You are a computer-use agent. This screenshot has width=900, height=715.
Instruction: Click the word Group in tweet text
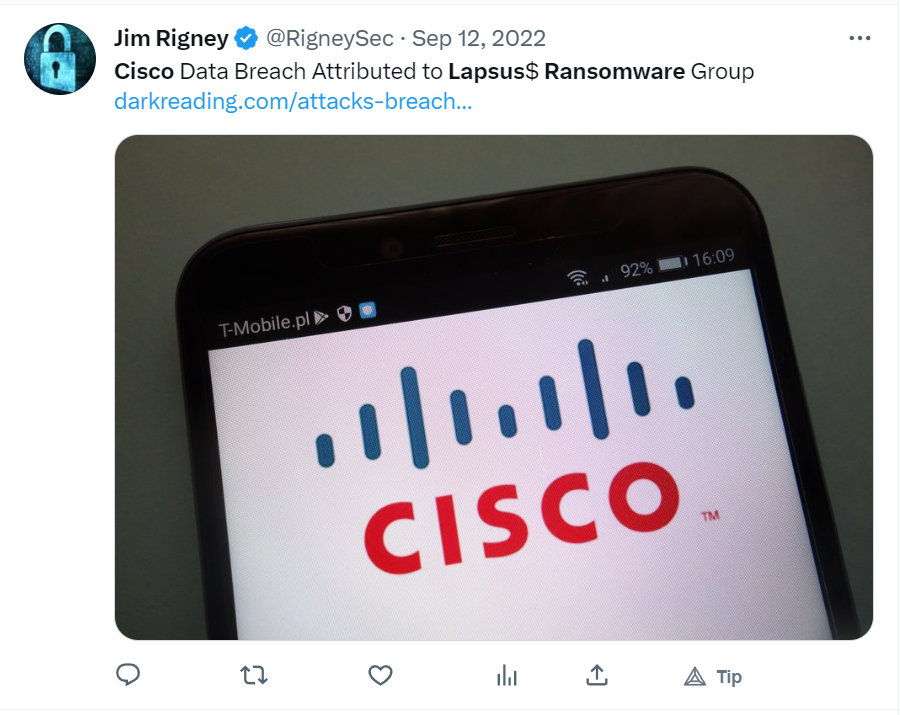pyautogui.click(x=722, y=72)
